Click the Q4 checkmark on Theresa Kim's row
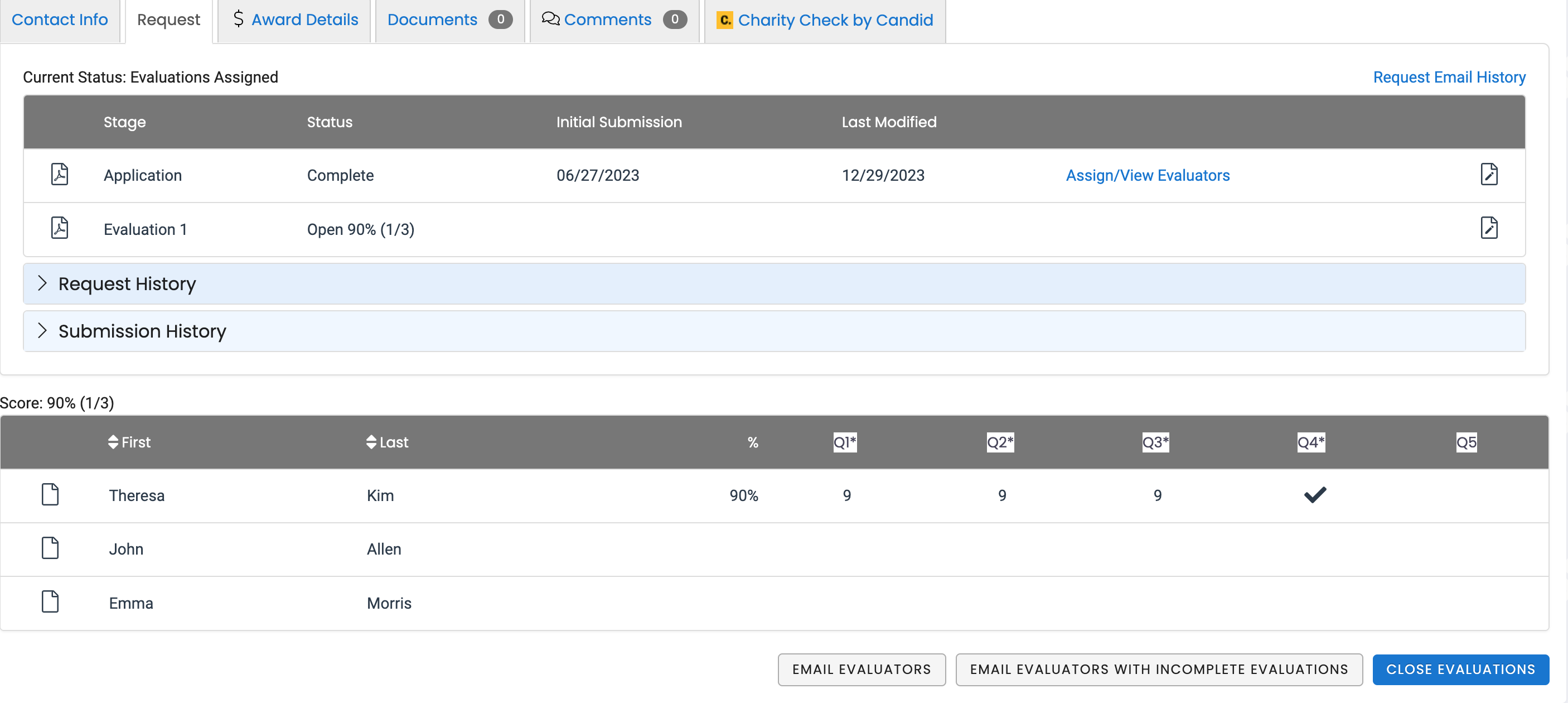Viewport: 1568px width, 703px height. coord(1315,495)
